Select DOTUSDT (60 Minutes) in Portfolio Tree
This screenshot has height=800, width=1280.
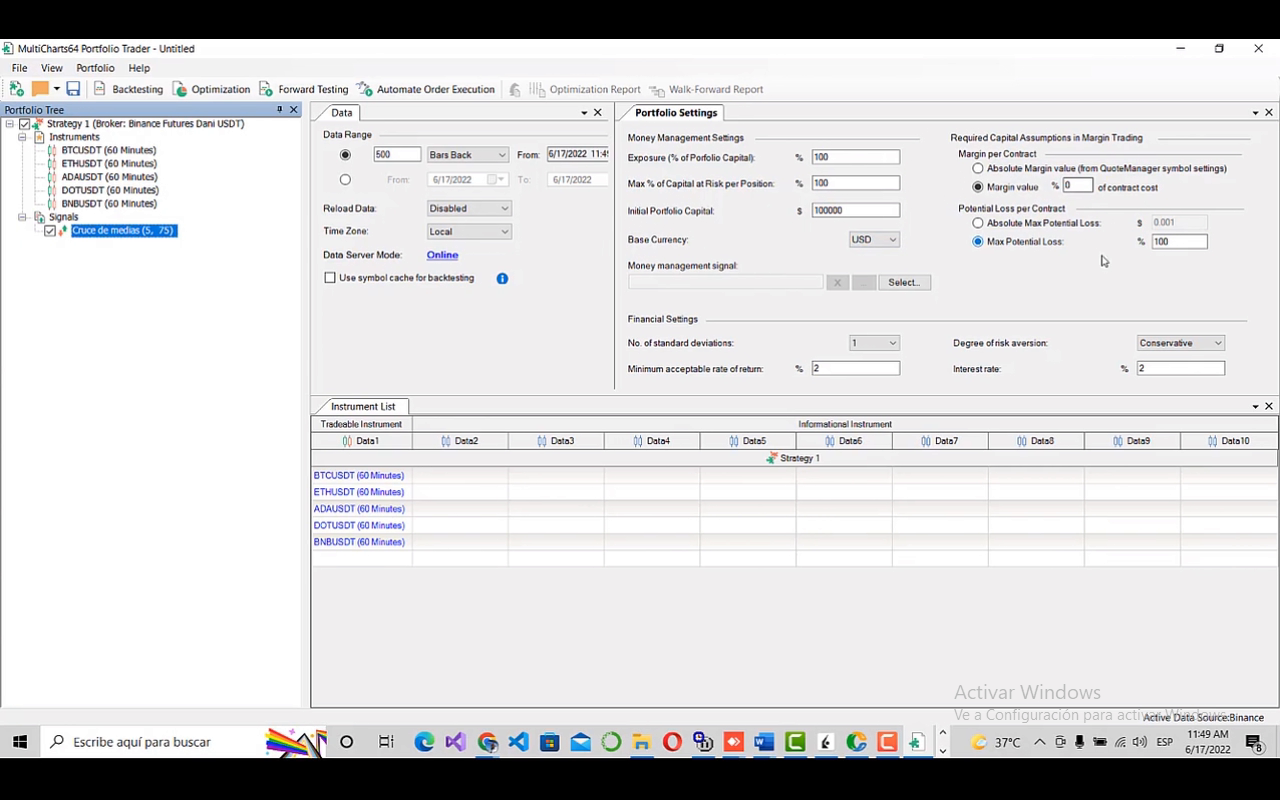tap(110, 190)
